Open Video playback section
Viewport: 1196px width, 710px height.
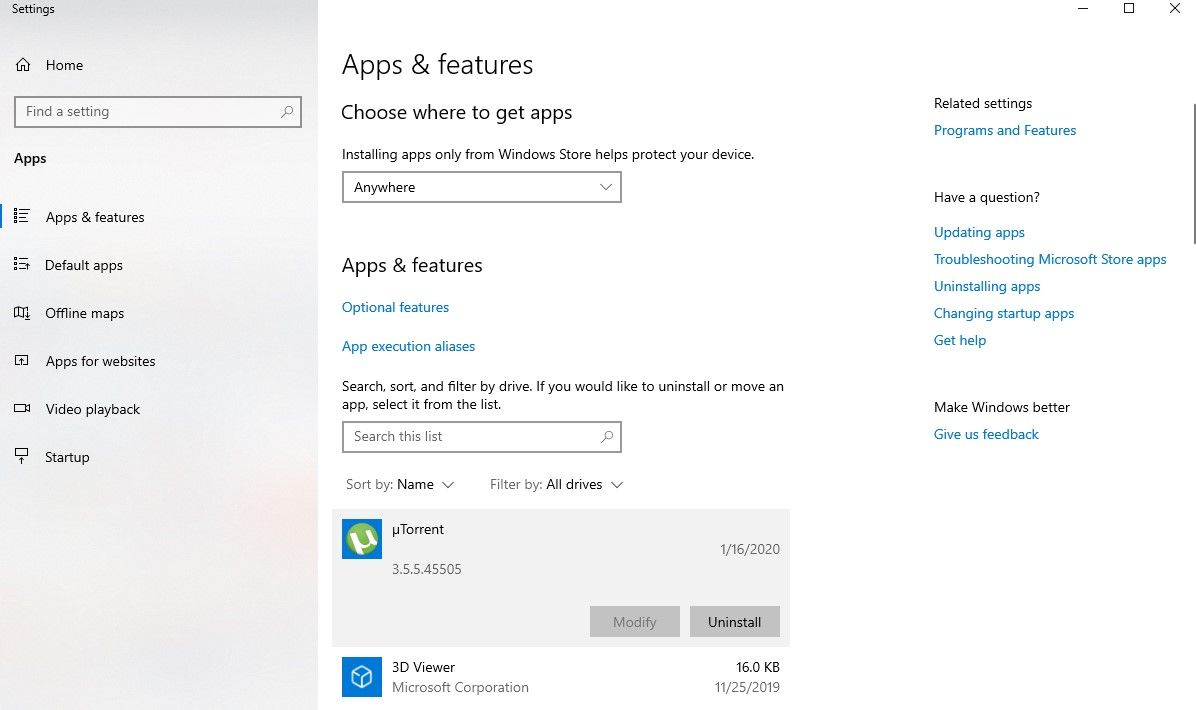coord(92,410)
